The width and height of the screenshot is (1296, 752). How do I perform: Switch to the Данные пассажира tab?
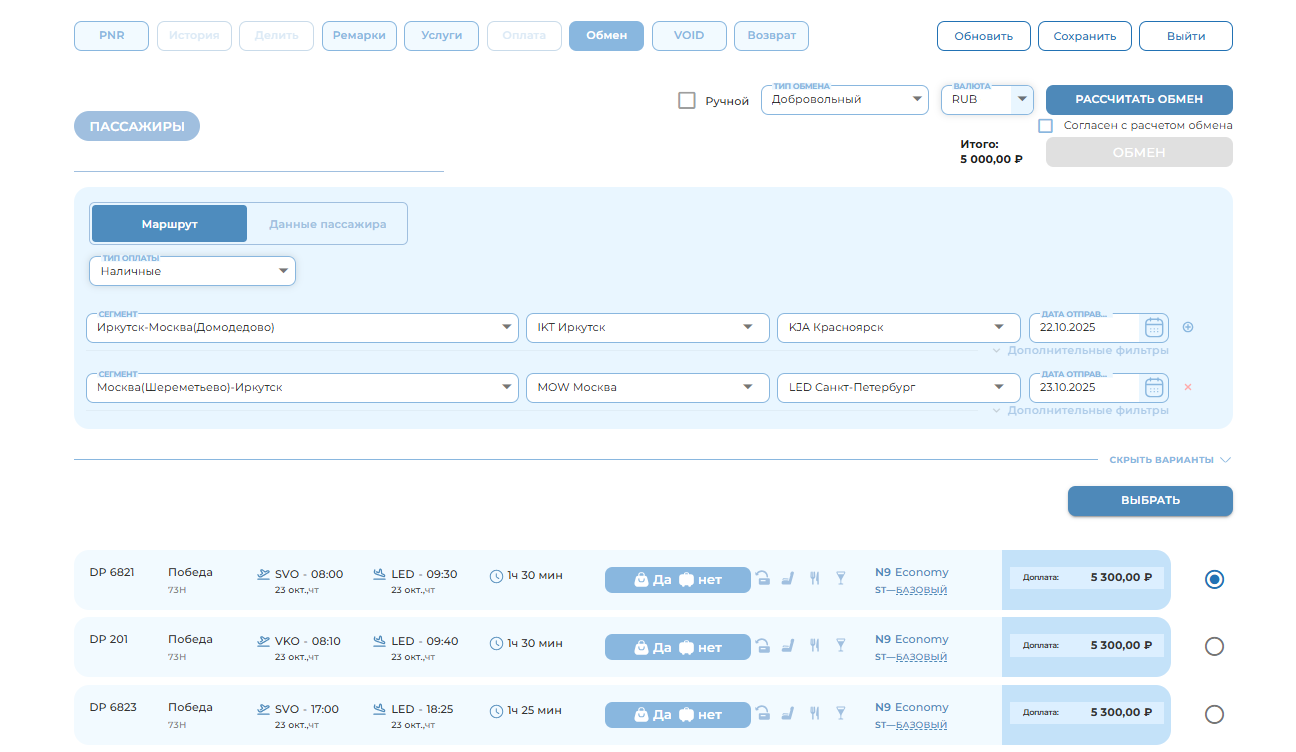pyautogui.click(x=326, y=223)
